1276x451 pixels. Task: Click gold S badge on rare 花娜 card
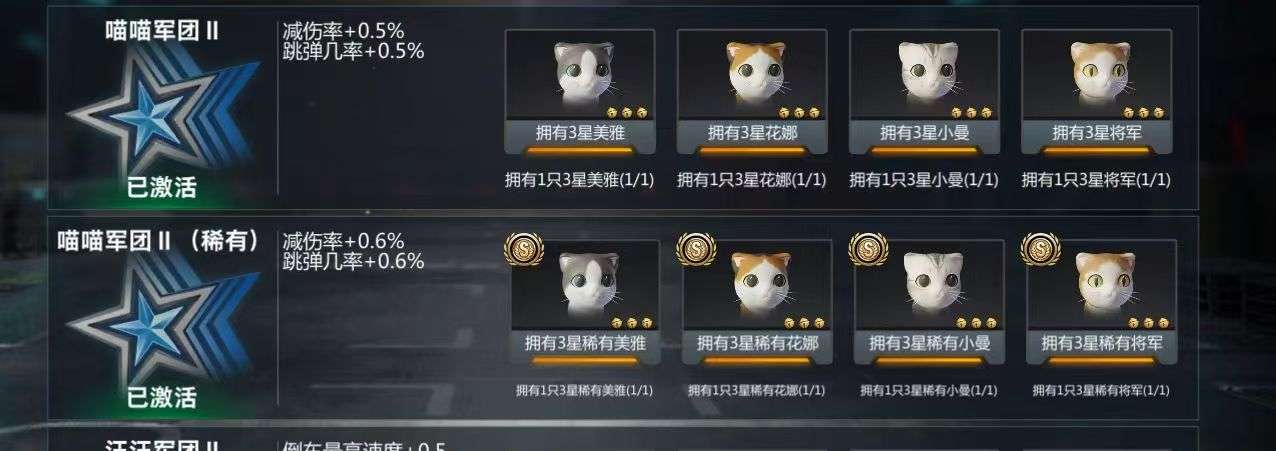(x=696, y=249)
